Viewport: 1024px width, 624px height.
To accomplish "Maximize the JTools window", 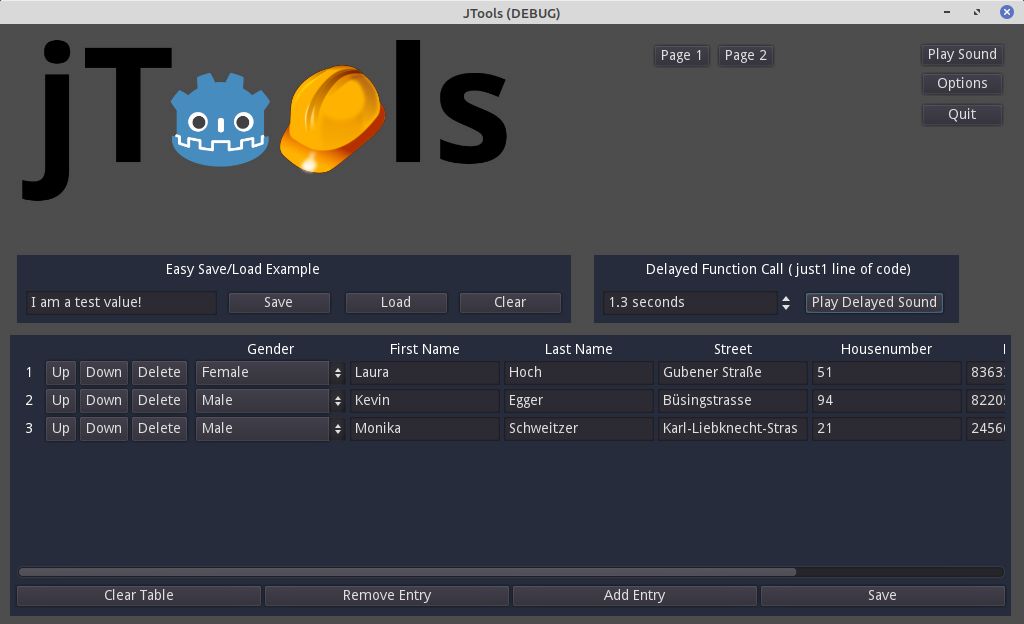I will click(977, 12).
